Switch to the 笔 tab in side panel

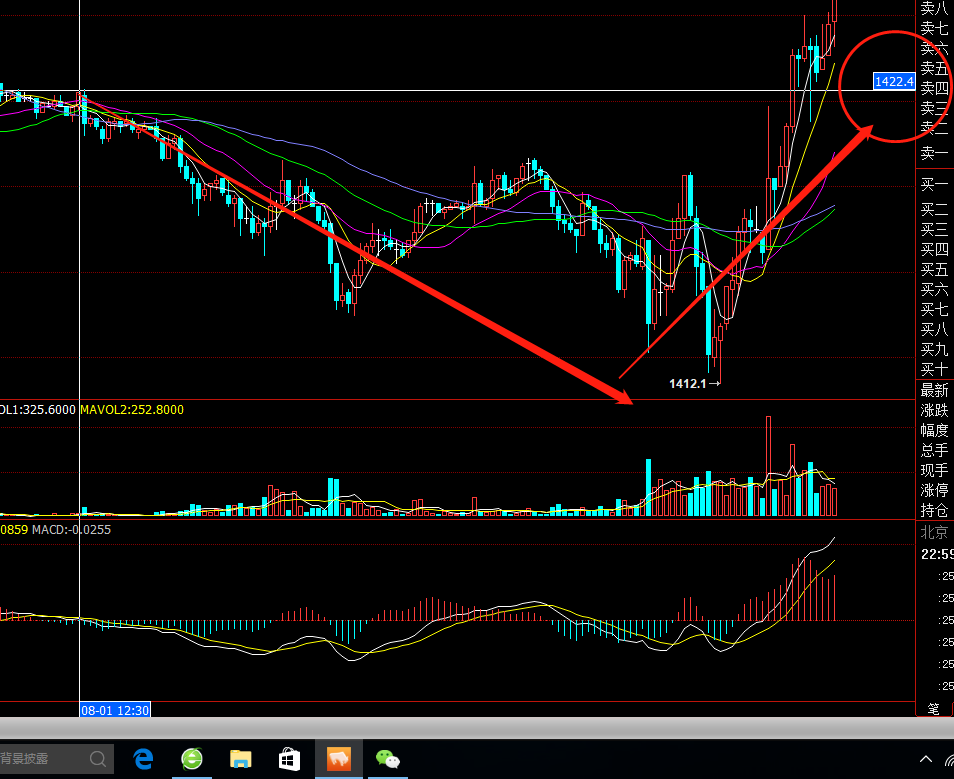point(933,708)
